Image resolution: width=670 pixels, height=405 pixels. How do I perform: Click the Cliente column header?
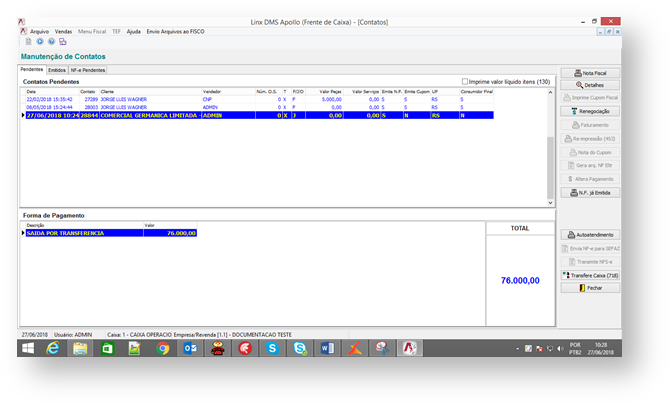click(150, 91)
